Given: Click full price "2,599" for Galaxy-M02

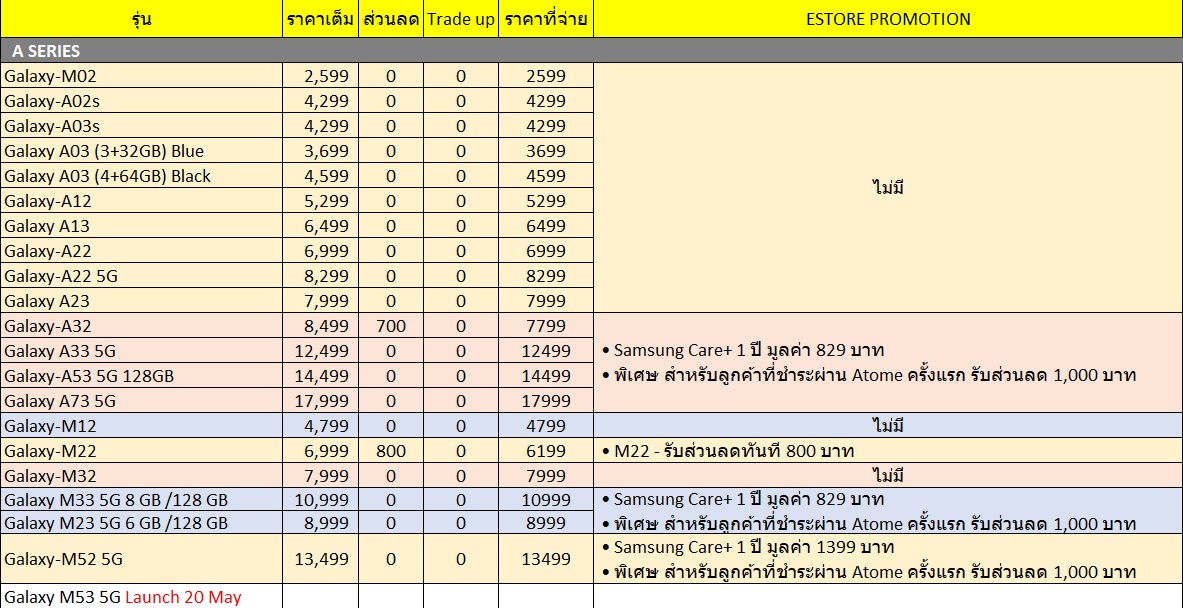Looking at the screenshot, I should (x=327, y=76).
